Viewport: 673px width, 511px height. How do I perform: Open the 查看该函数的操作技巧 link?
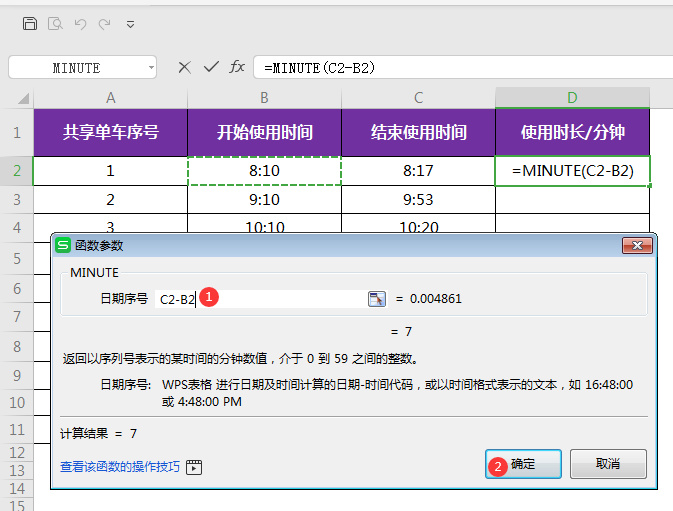tap(120, 466)
